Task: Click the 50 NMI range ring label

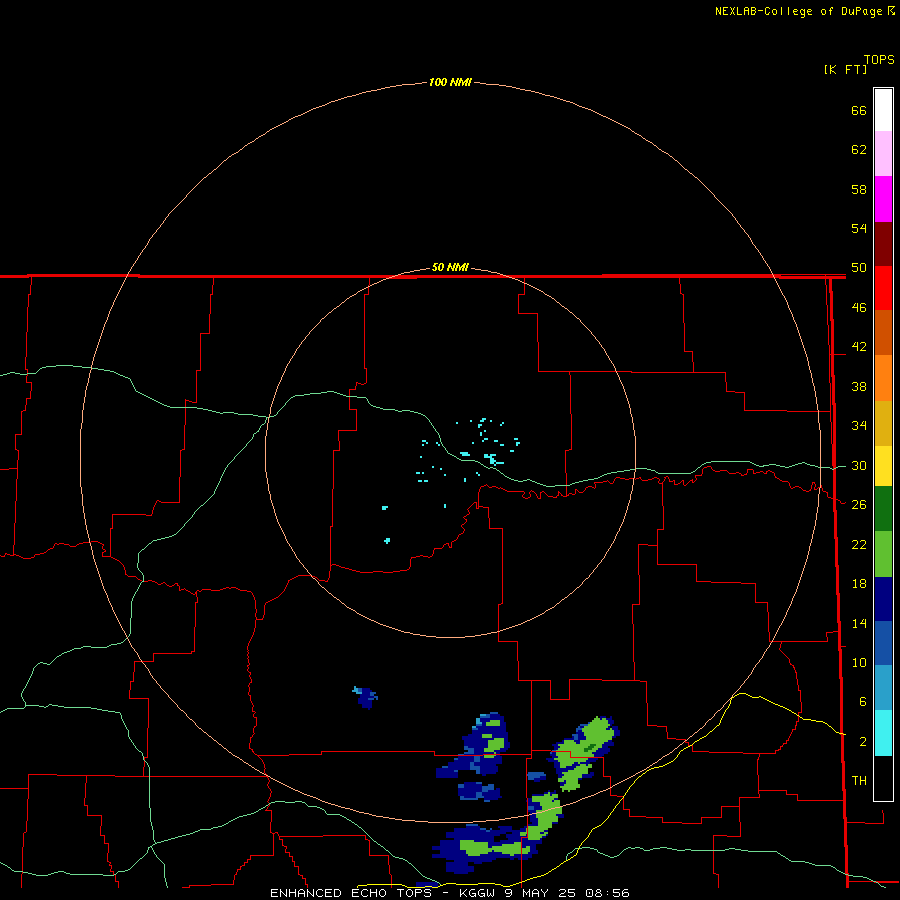Action: [450, 267]
